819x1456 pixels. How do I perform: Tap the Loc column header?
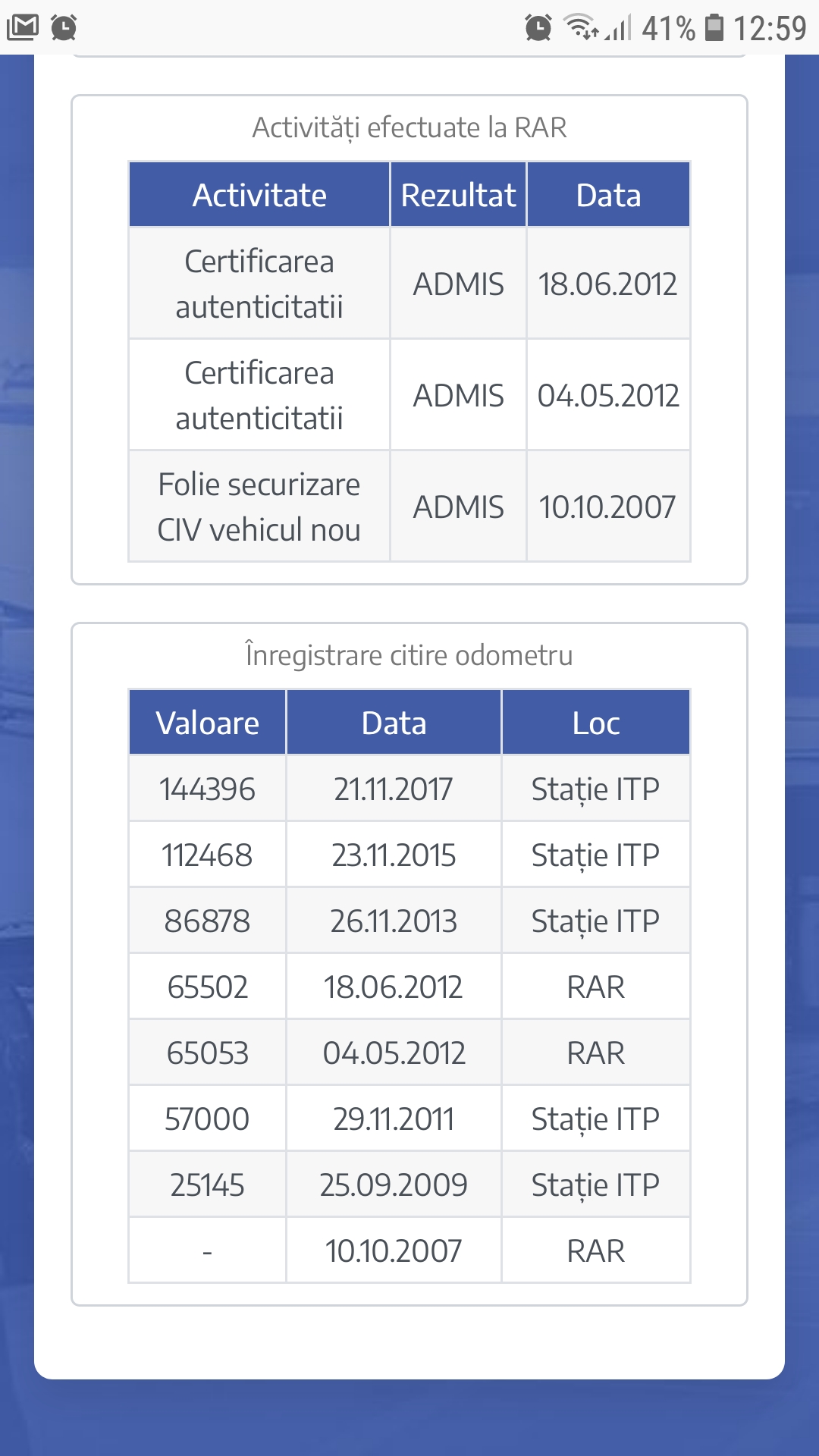pyautogui.click(x=596, y=723)
